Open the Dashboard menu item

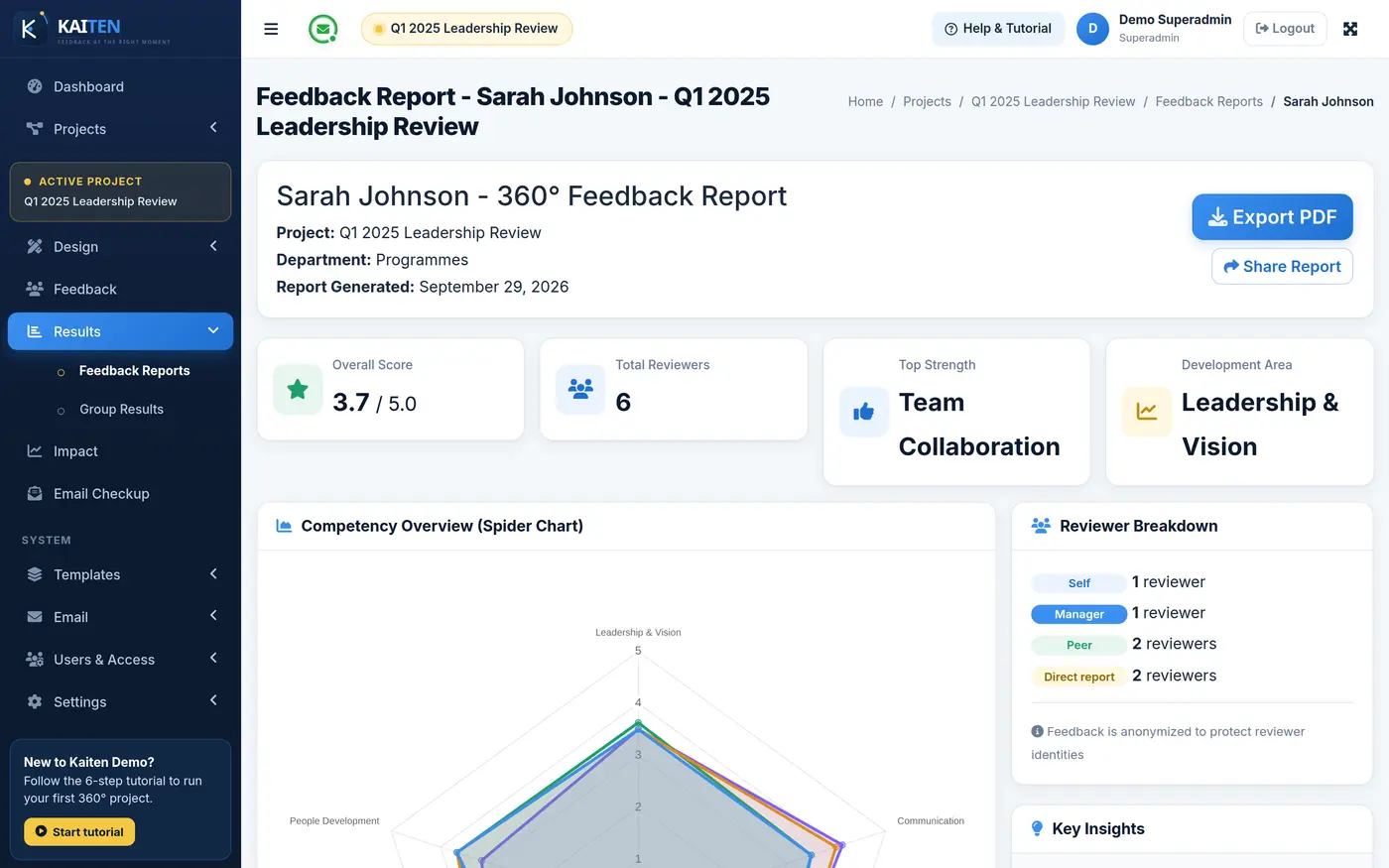pos(120,86)
